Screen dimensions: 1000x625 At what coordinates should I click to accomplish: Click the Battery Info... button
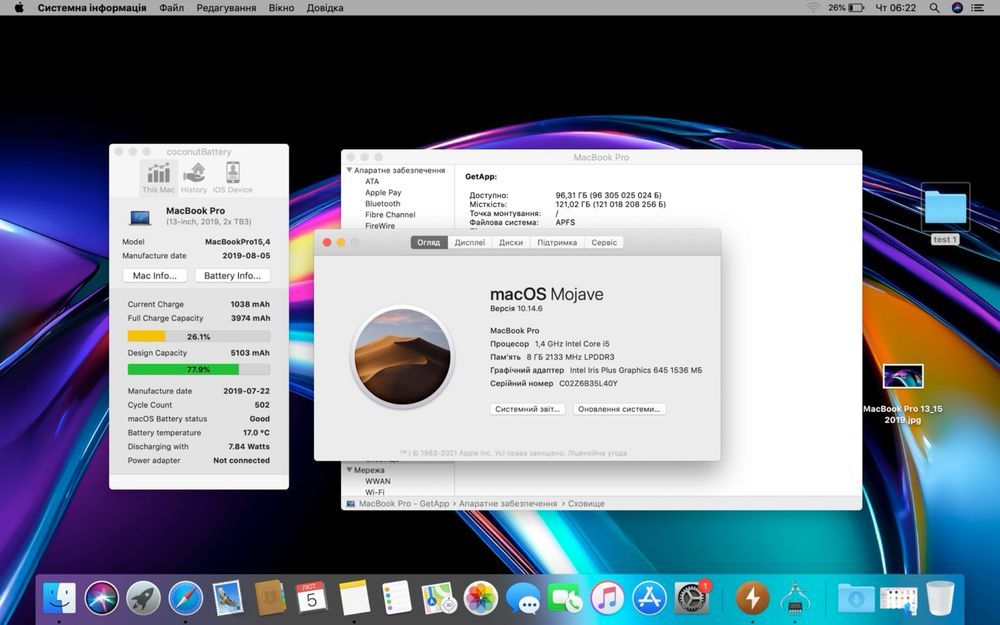coord(232,276)
